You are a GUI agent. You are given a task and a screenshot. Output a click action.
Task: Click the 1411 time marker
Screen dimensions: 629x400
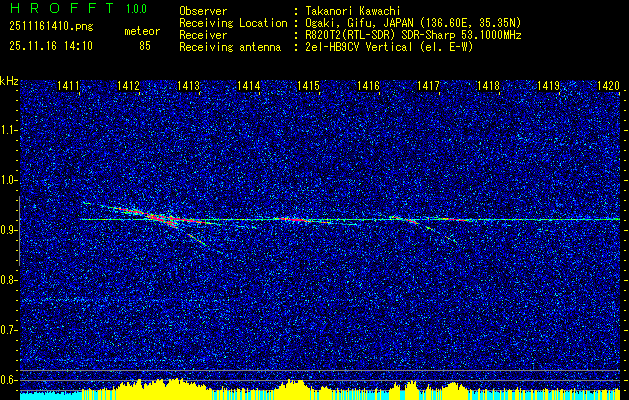(x=68, y=85)
